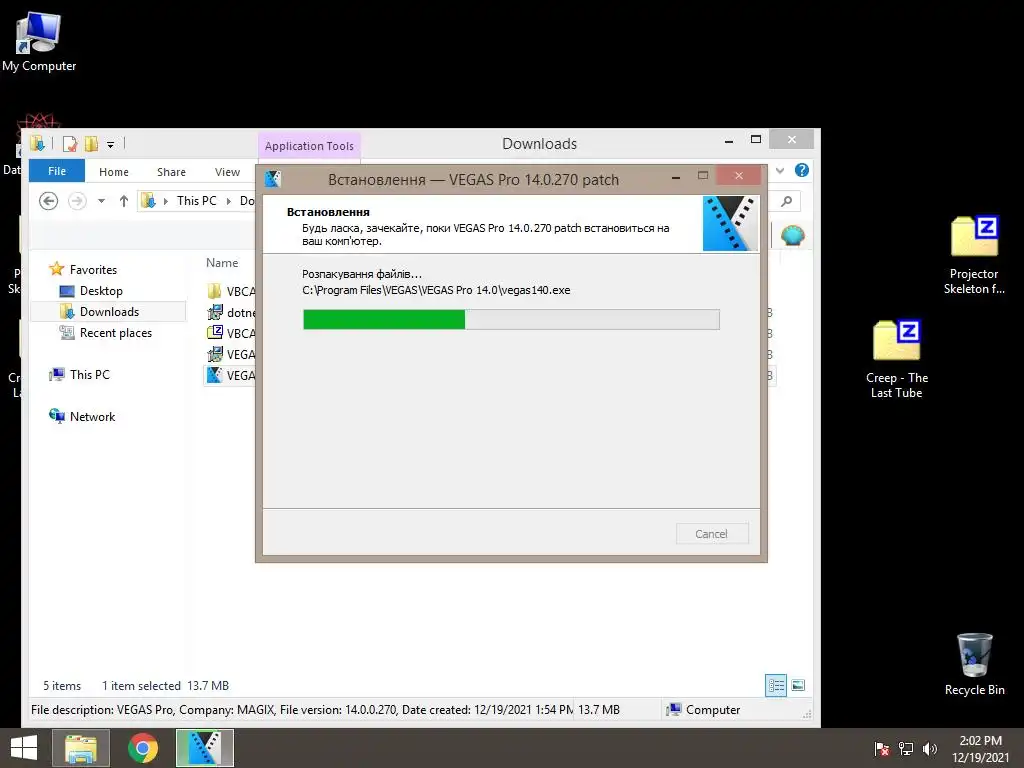Switch to Details view layout button
This screenshot has width=1024, height=768.
(x=776, y=685)
